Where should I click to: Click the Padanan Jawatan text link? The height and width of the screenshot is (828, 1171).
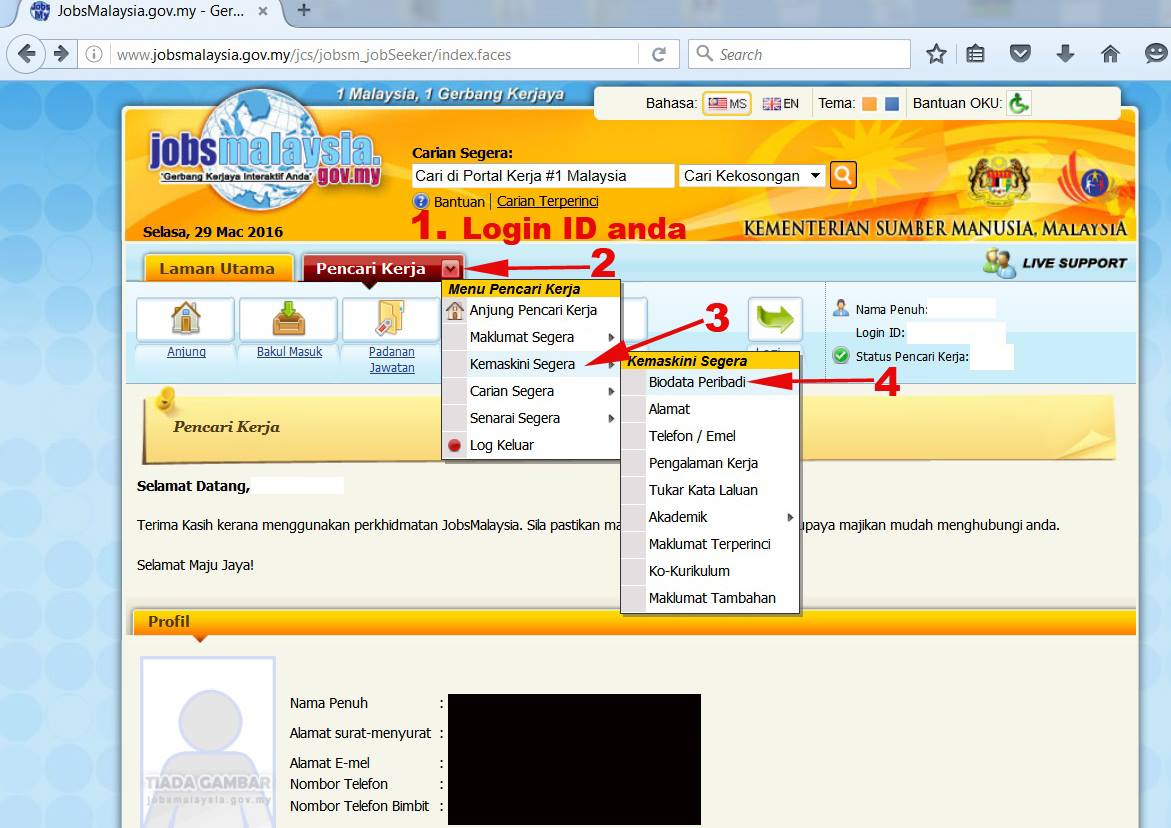click(x=391, y=359)
